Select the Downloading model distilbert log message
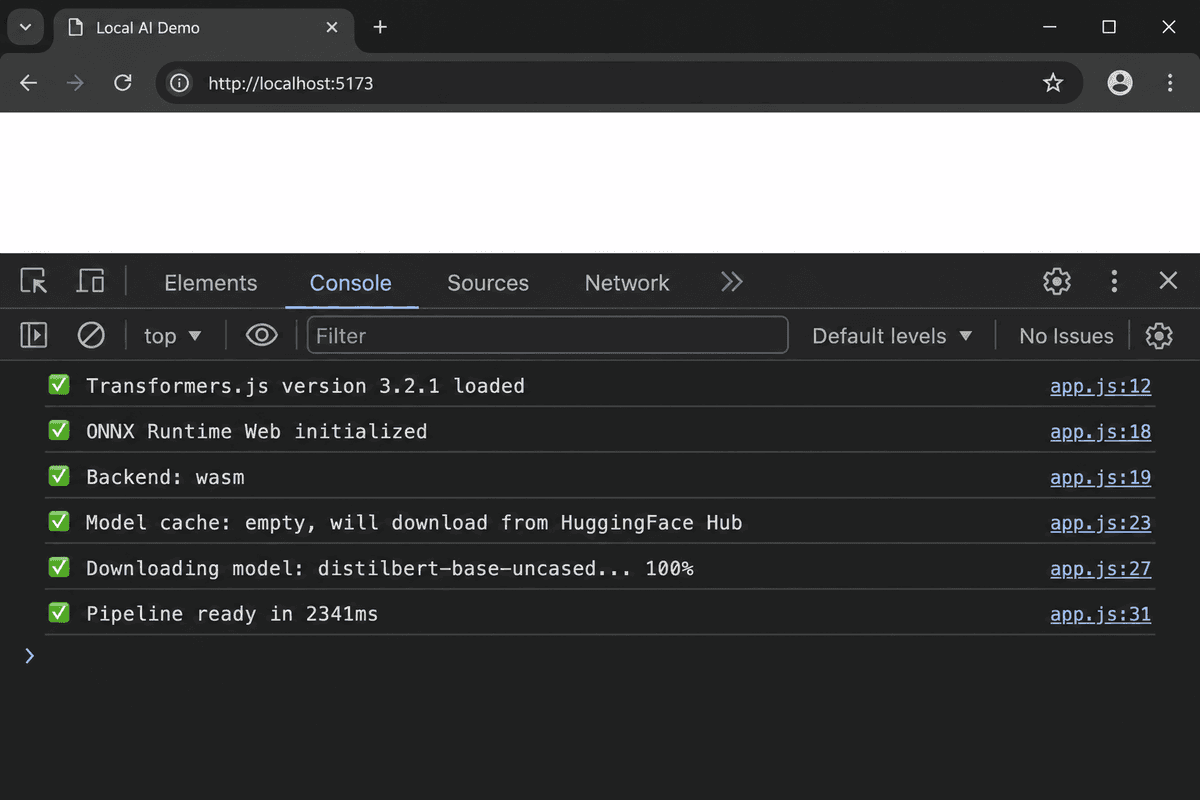 [390, 569]
